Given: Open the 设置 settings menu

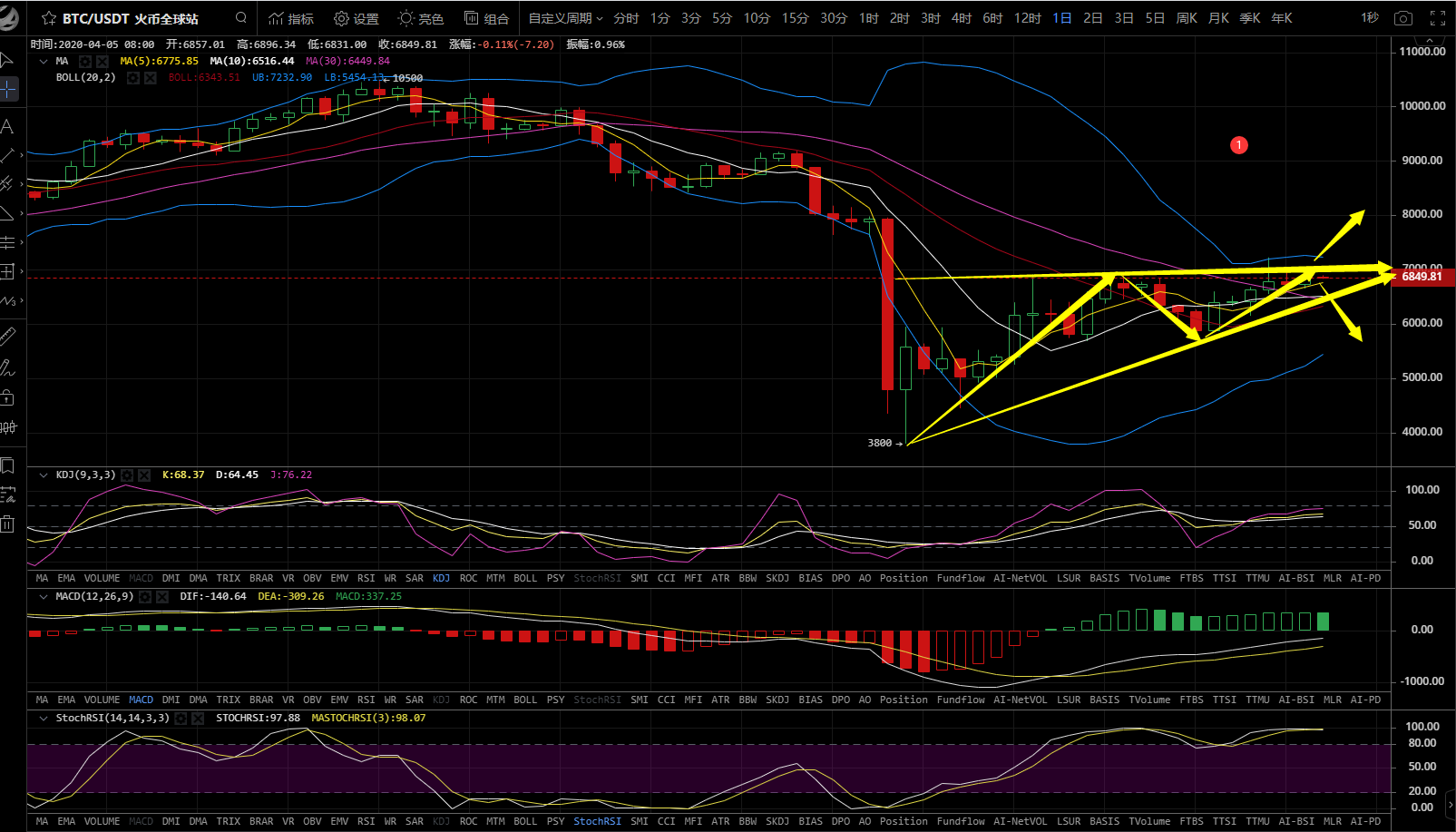Looking at the screenshot, I should coord(357,18).
